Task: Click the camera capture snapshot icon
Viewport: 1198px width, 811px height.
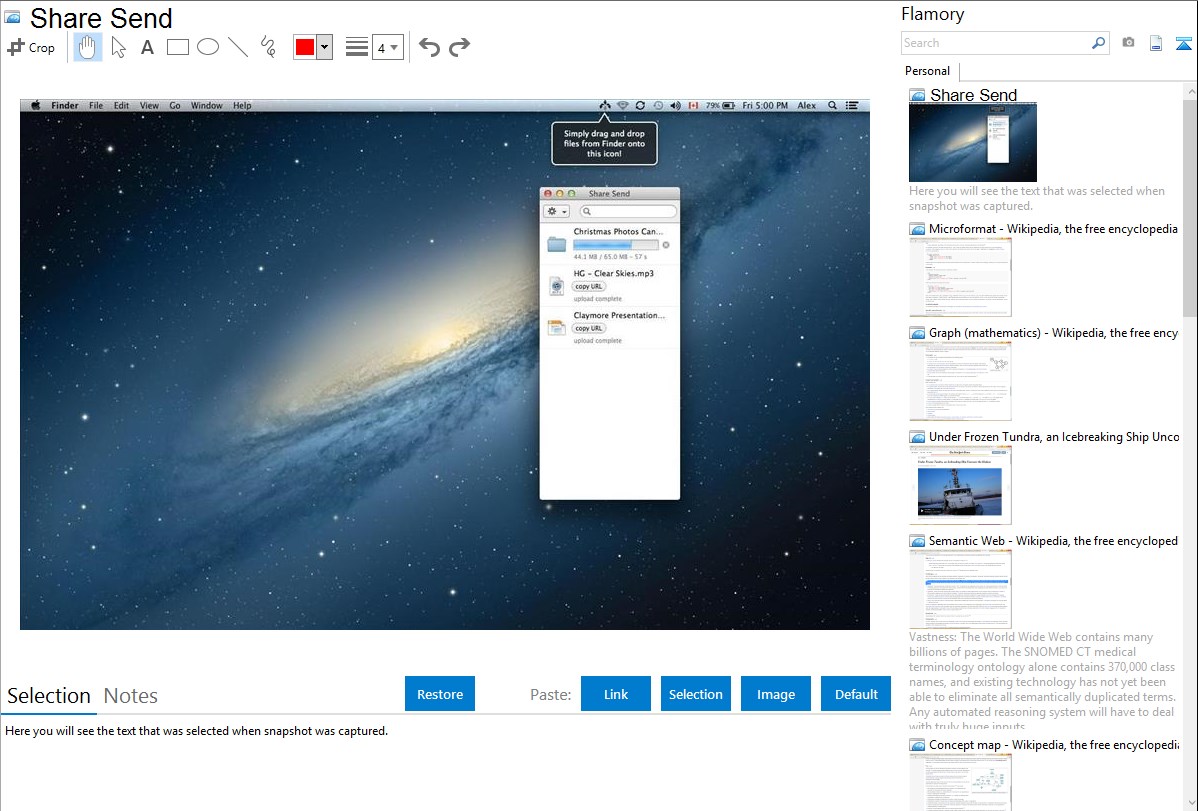Action: pos(1128,43)
